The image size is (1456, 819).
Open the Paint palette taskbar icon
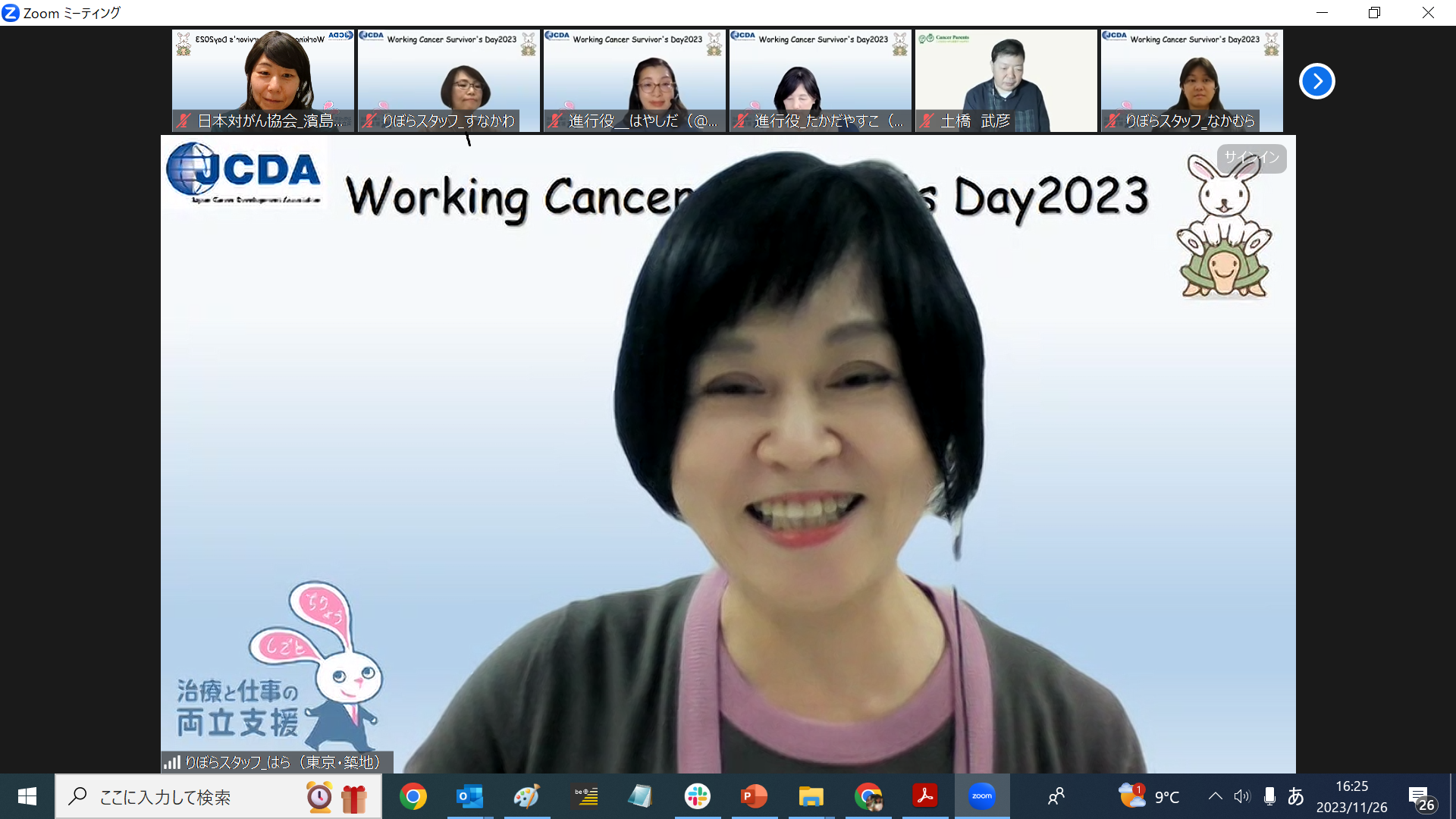[x=526, y=796]
